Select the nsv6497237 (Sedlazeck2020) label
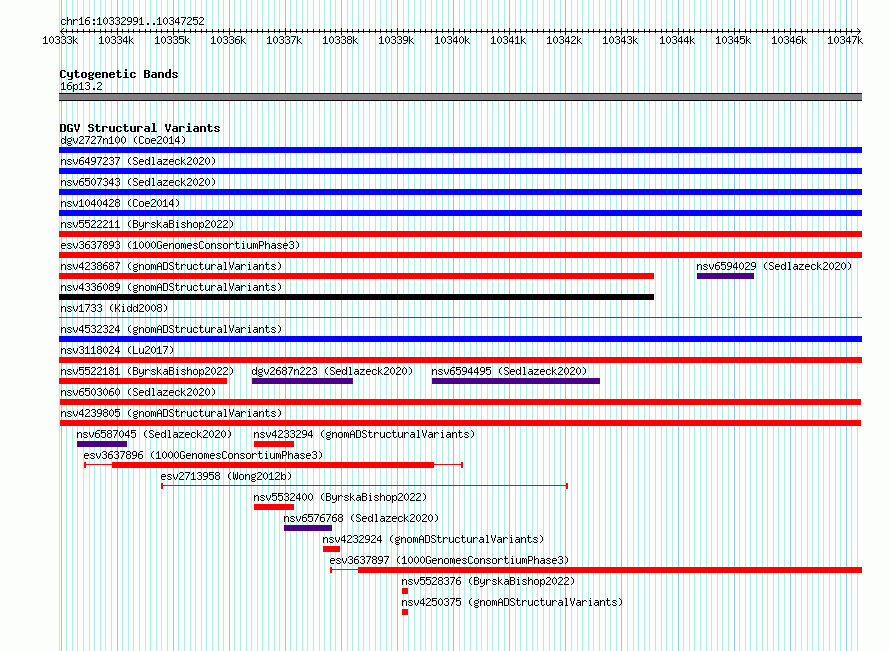 [138, 161]
